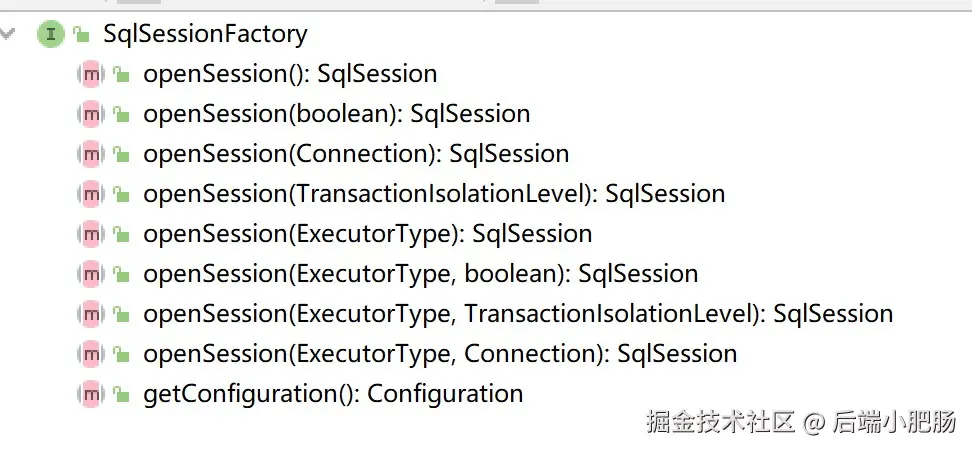Select openSession(ExecutorType, Connection) method entry

(440, 354)
